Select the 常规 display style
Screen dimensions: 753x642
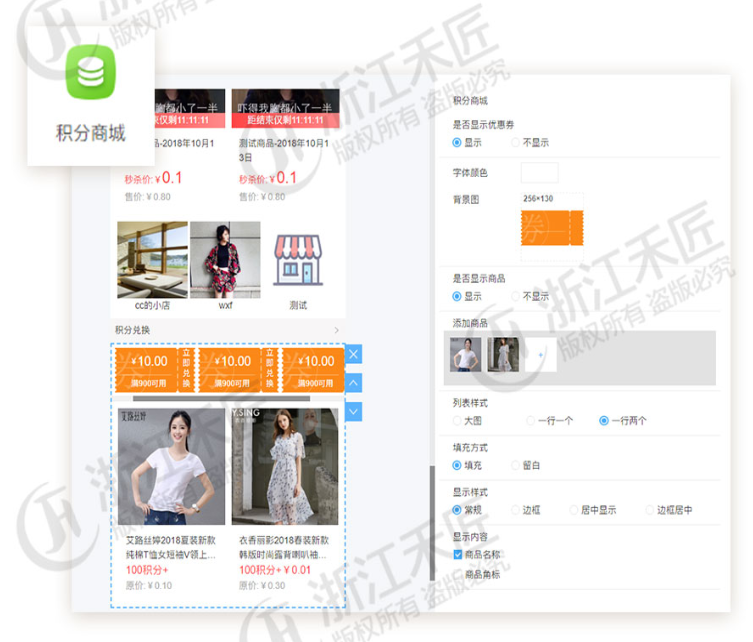(x=457, y=510)
